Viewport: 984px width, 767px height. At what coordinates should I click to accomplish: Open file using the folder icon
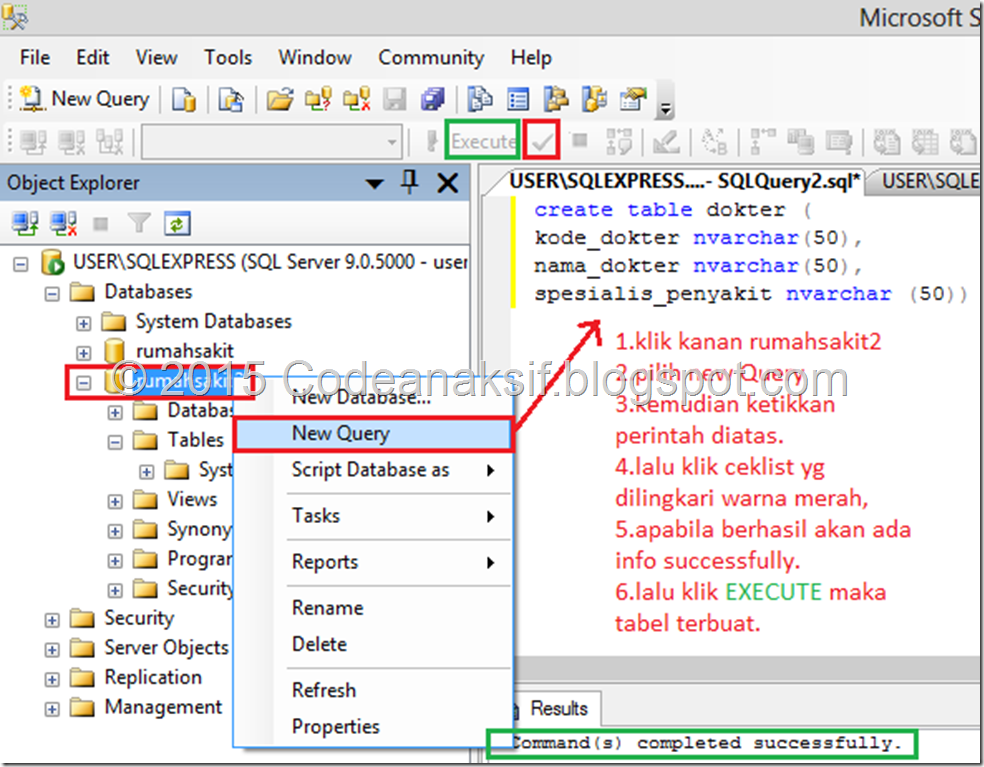[x=280, y=99]
